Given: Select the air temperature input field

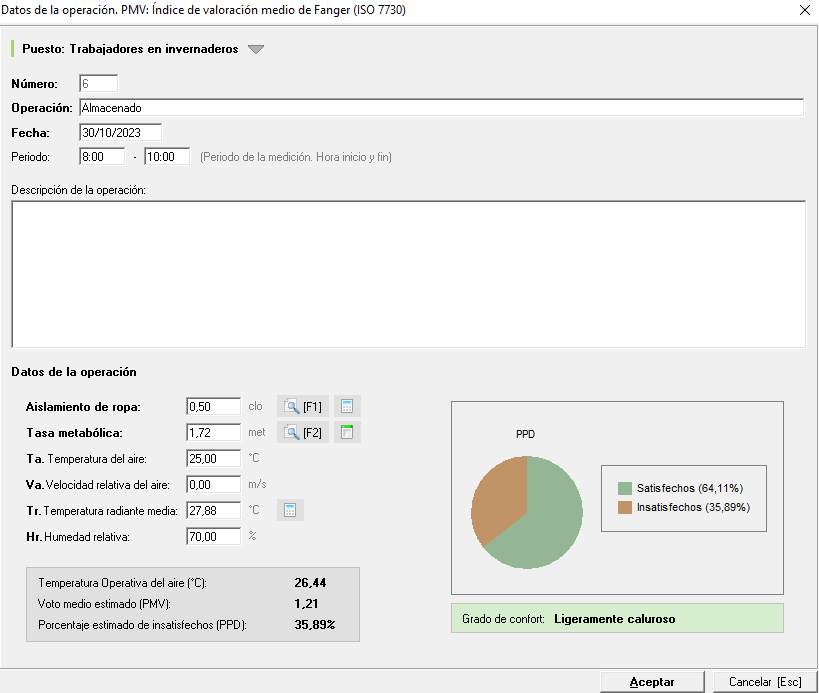Looking at the screenshot, I should tap(214, 458).
